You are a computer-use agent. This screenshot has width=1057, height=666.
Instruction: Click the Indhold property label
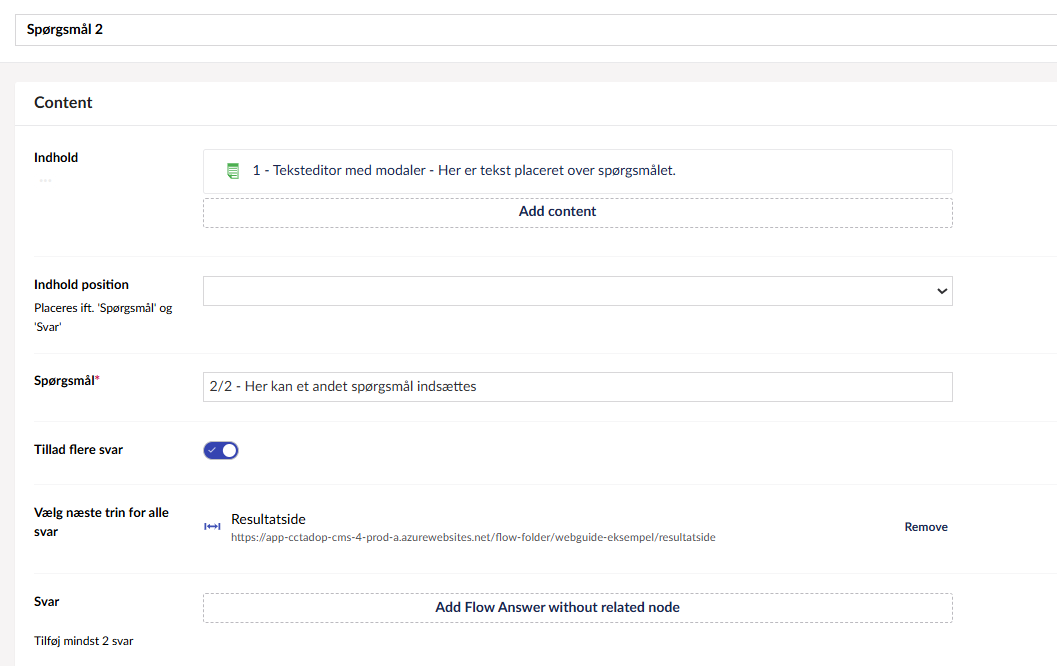[56, 158]
